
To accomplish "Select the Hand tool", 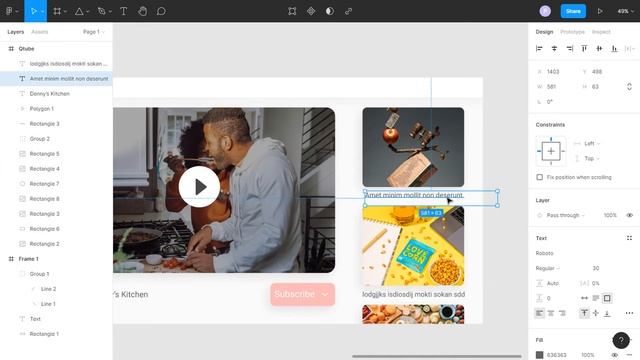I will [142, 11].
